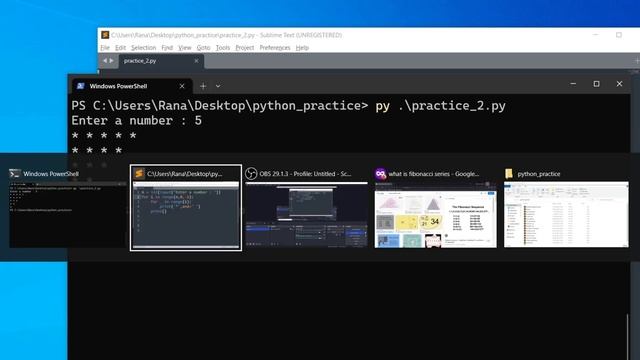Click the browser icon beside fibonacci series title
This screenshot has height=360, width=640.
380,173
